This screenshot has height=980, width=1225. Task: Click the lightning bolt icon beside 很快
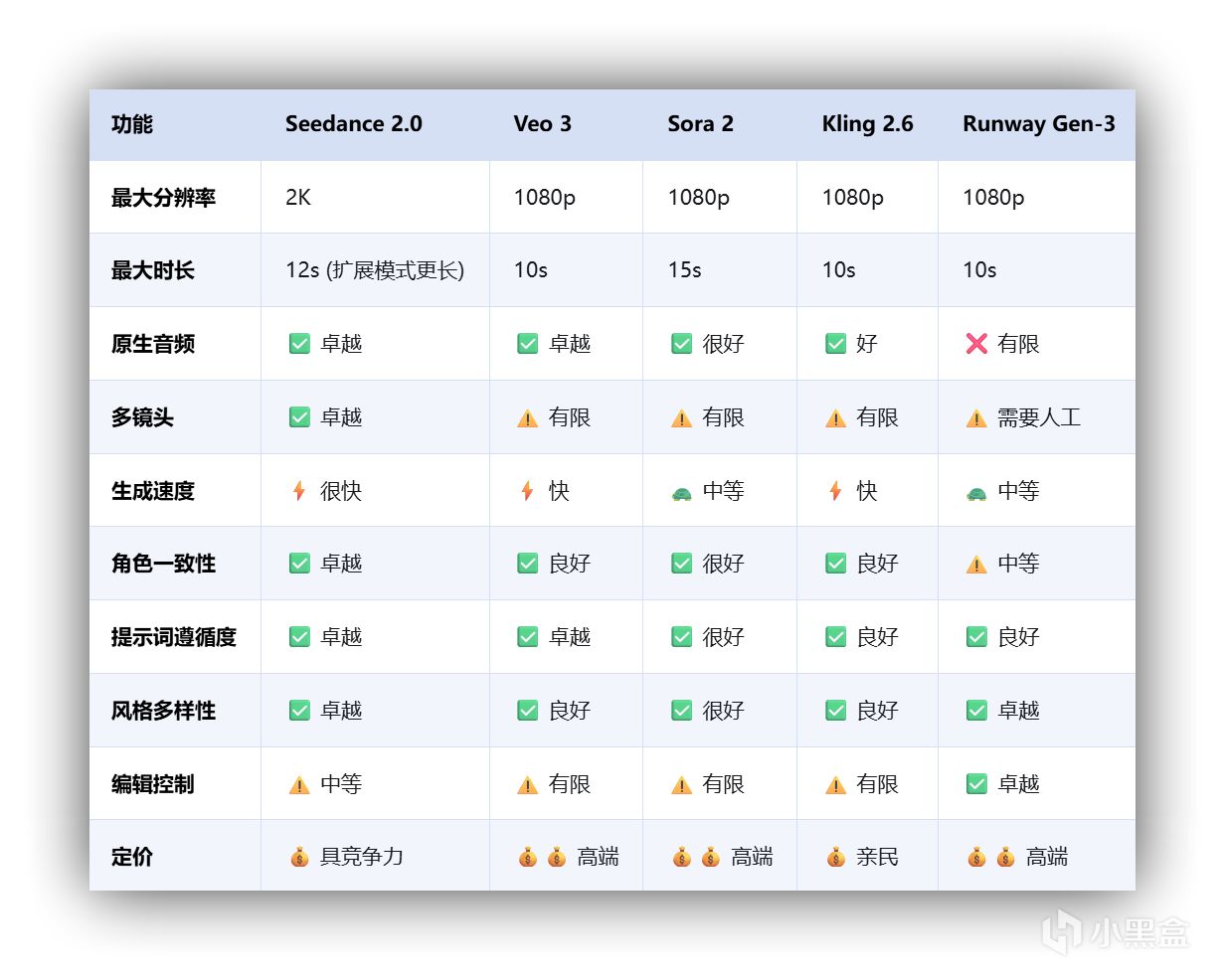pos(298,491)
